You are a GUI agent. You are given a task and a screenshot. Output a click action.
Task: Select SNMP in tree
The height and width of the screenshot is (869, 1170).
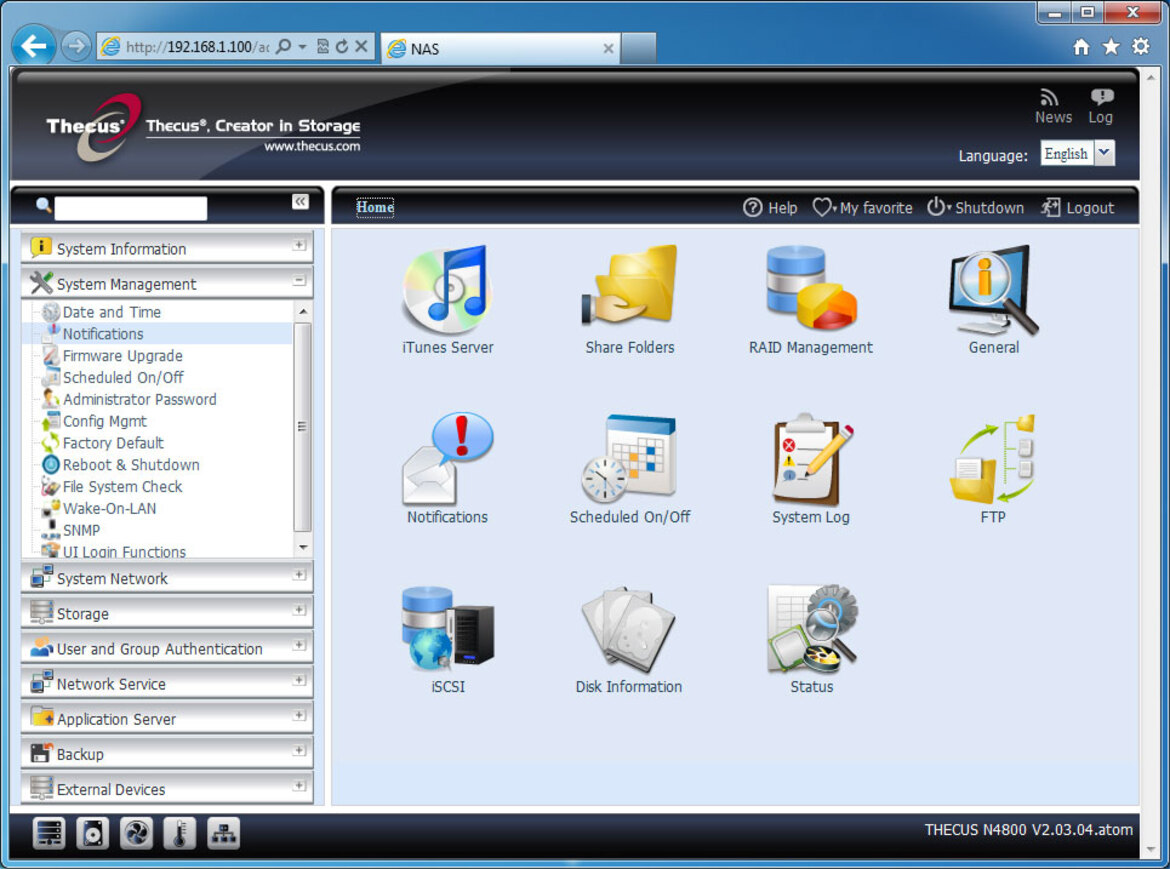81,530
